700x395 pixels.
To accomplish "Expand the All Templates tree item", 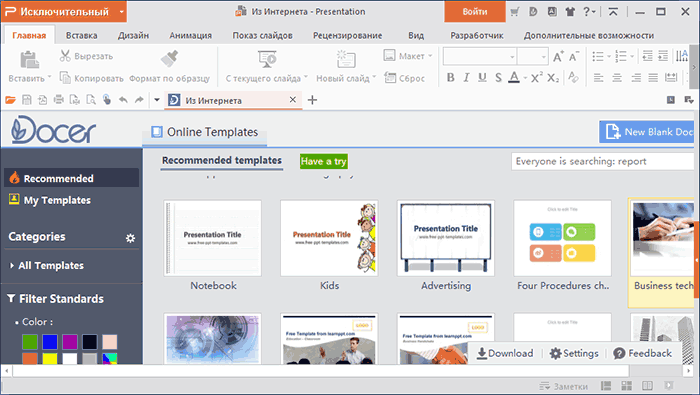I will [x=12, y=266].
